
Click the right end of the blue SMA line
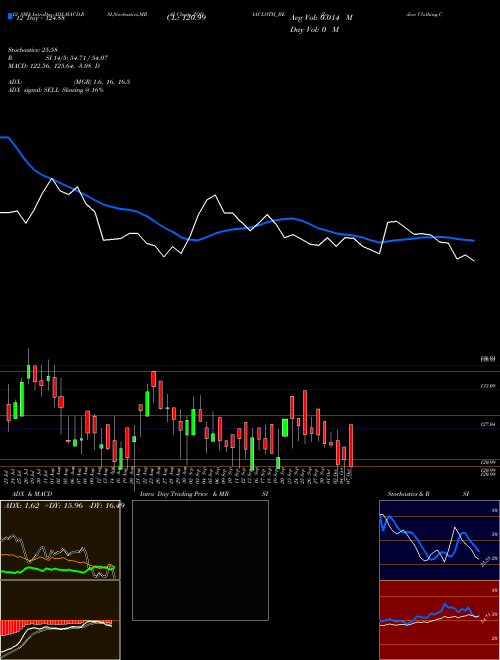click(473, 240)
